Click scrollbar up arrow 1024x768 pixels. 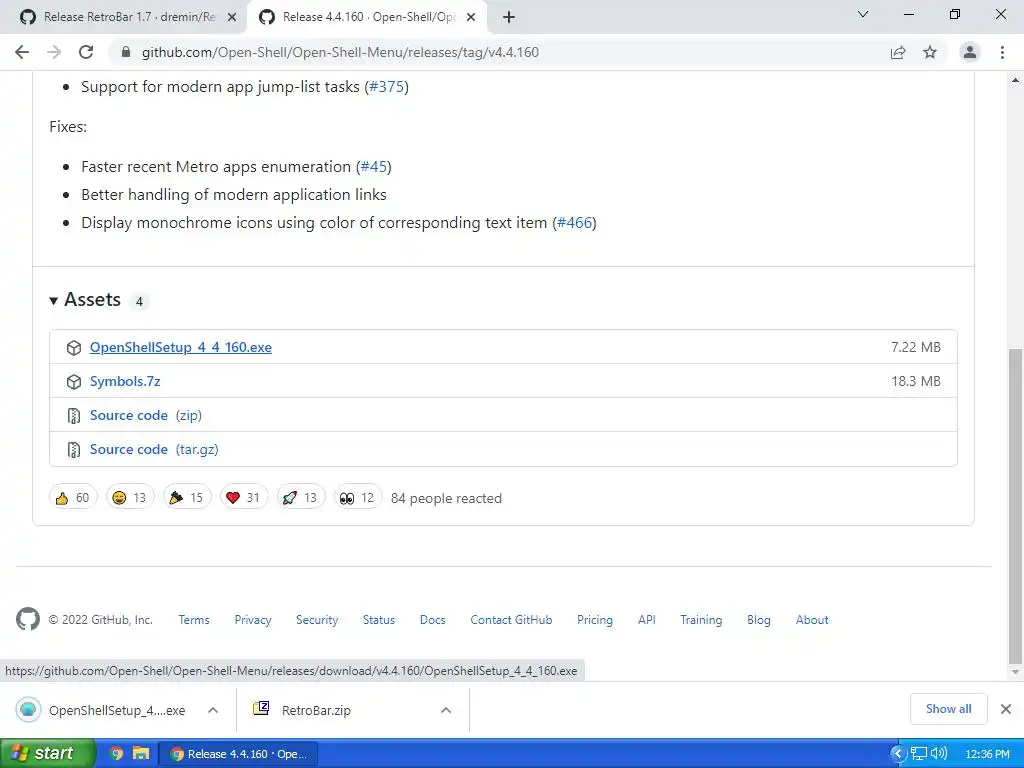coord(1016,80)
